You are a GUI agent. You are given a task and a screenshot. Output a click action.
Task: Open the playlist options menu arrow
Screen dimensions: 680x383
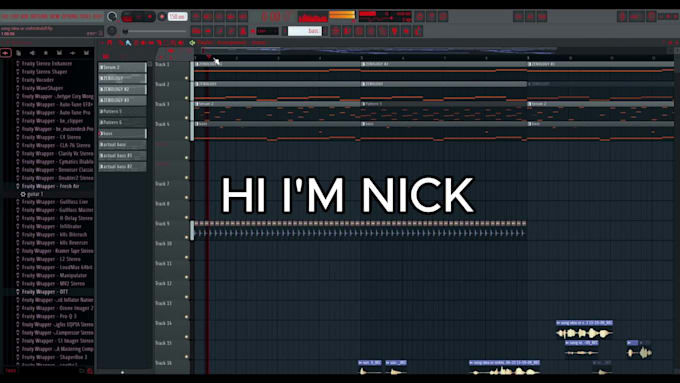tap(102, 43)
